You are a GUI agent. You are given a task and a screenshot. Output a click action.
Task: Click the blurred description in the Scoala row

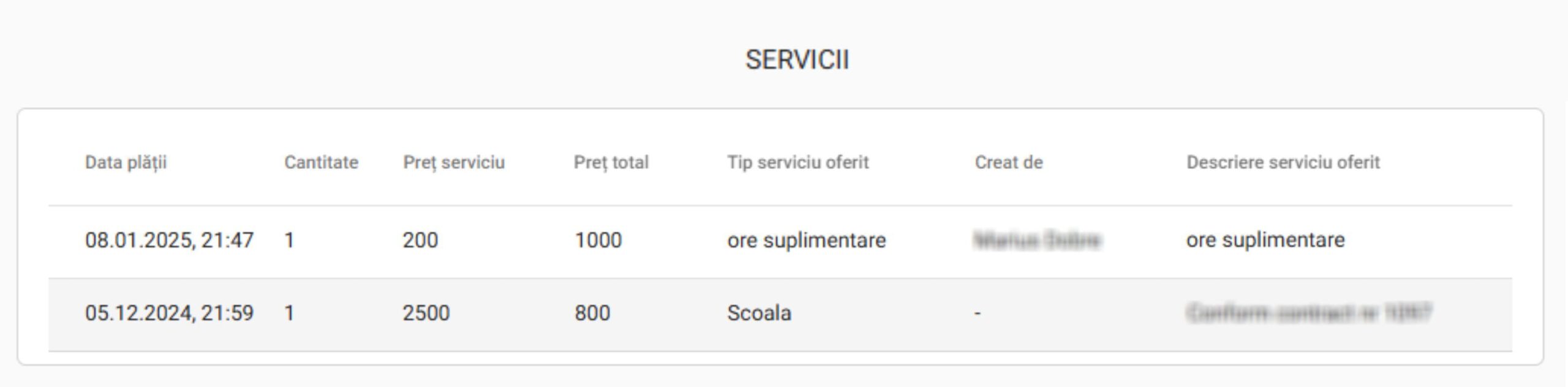point(1308,314)
